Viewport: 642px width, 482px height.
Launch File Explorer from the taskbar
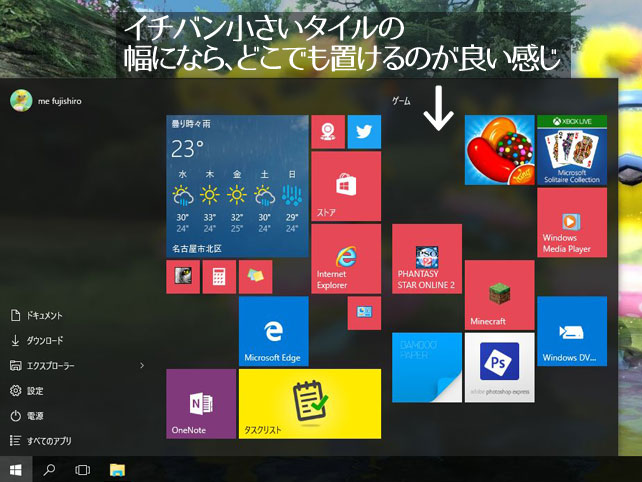point(118,470)
